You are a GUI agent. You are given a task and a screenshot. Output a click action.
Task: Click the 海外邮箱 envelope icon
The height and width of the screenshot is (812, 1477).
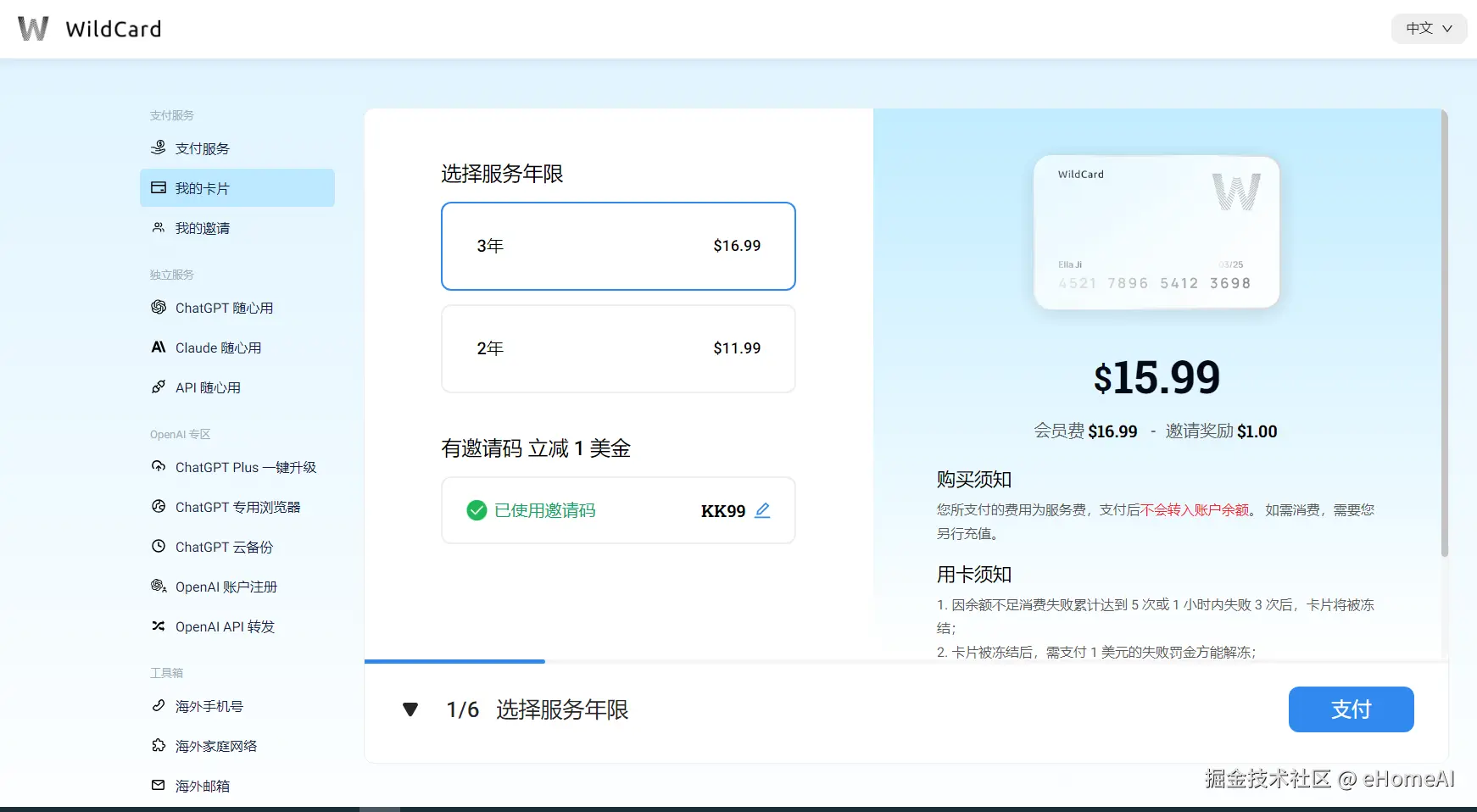159,785
